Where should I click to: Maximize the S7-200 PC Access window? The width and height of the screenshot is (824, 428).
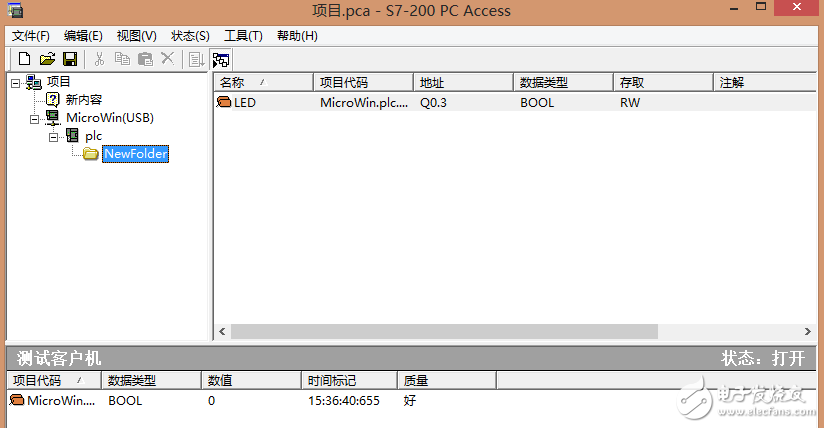click(x=761, y=7)
